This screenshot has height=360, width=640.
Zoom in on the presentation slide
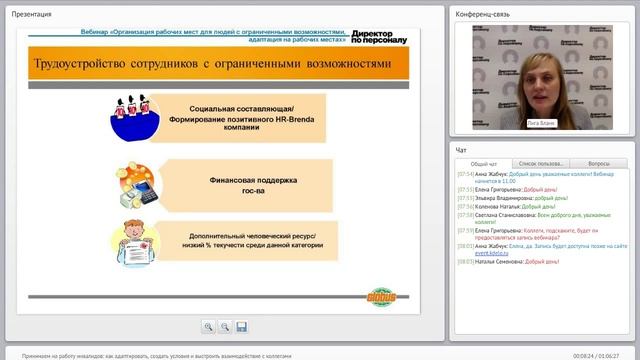[x=208, y=327]
